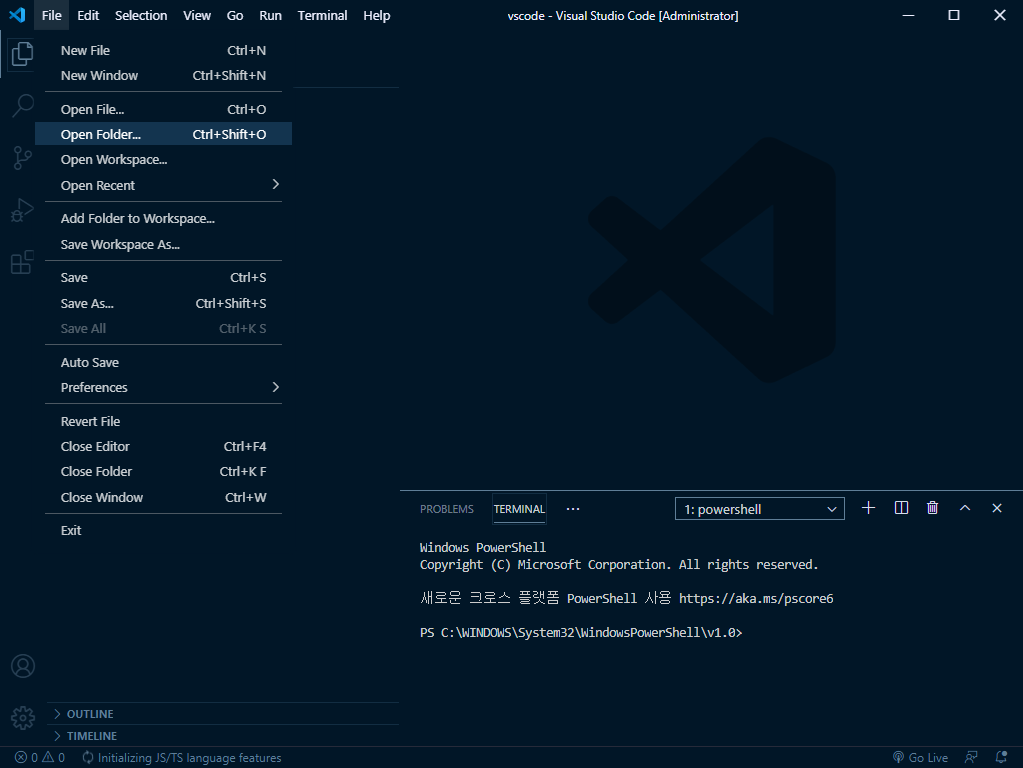Open the Edit menu
Viewport: 1023px width, 768px height.
coord(88,16)
